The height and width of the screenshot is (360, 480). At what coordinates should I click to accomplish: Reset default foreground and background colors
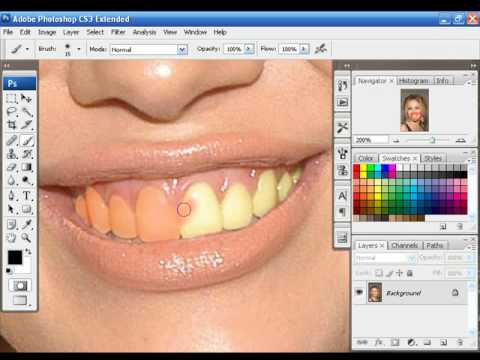(9, 270)
